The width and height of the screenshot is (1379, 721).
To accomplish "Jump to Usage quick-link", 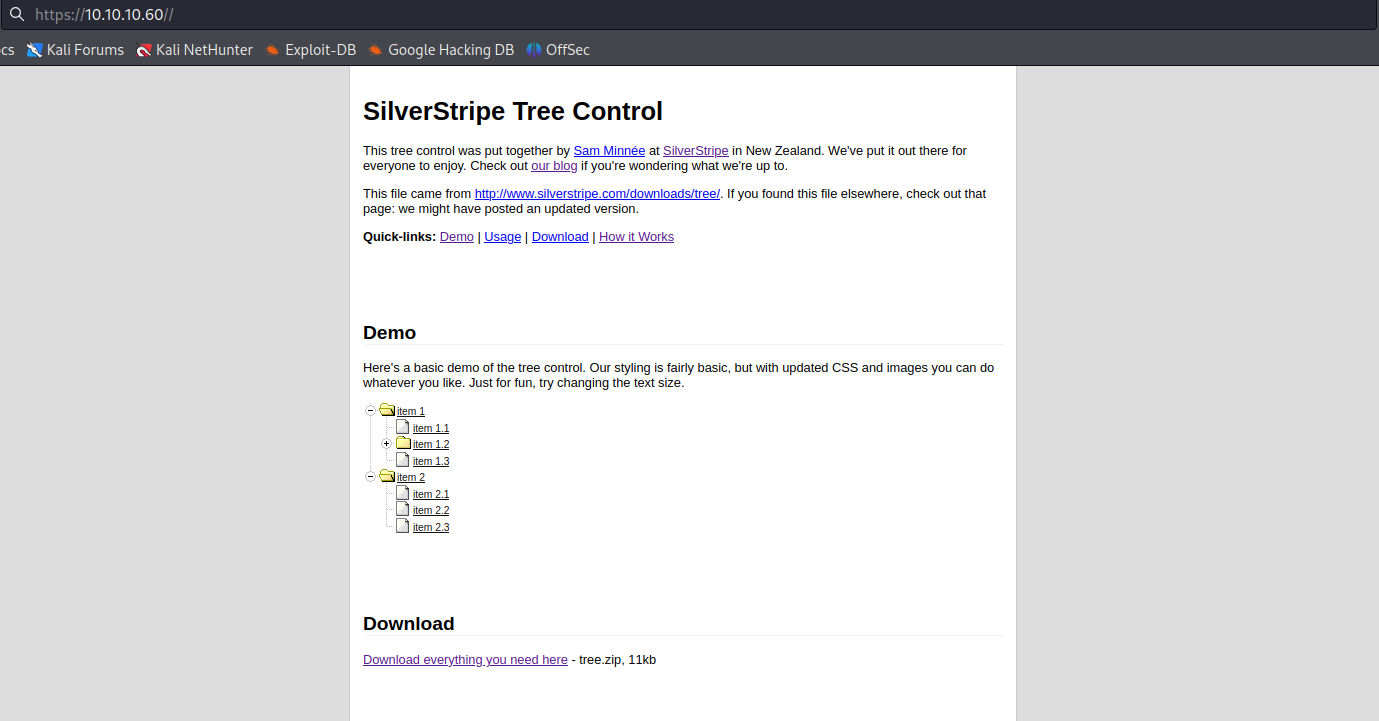I will click(503, 237).
